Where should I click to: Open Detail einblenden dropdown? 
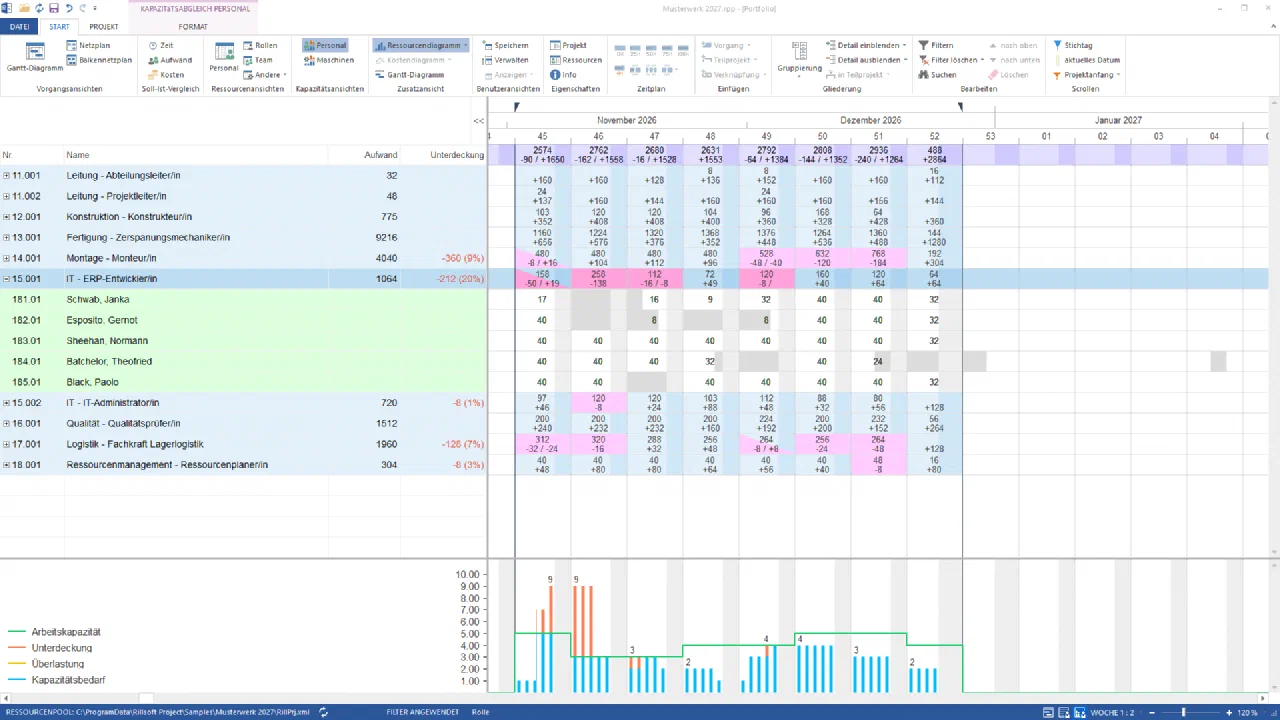tap(905, 45)
